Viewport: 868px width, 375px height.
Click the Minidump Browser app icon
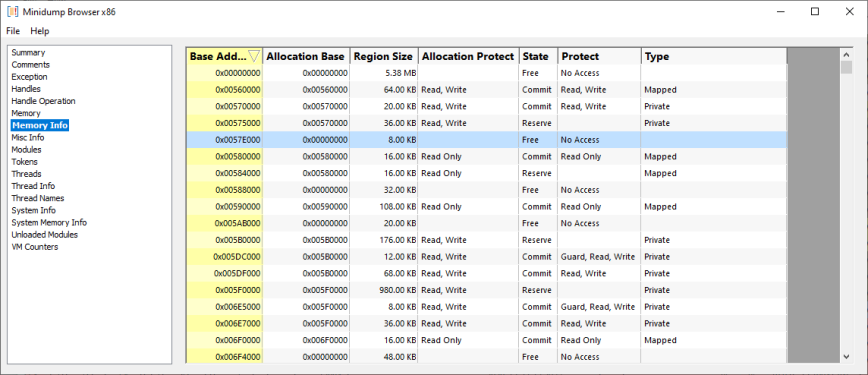pos(12,12)
